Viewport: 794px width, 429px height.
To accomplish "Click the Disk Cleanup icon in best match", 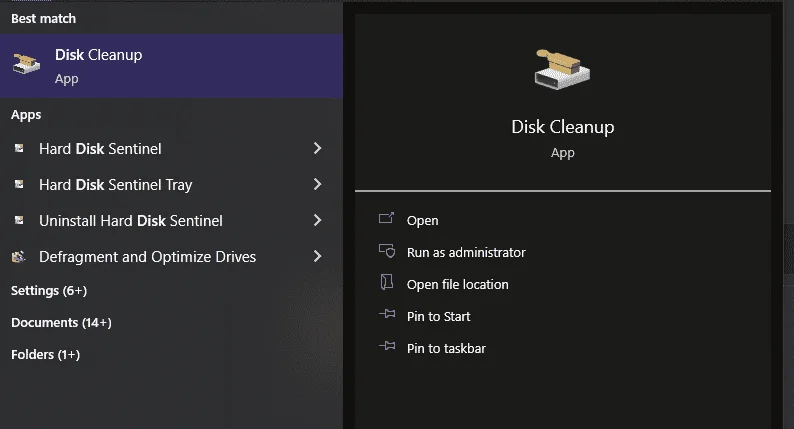I will [x=26, y=64].
